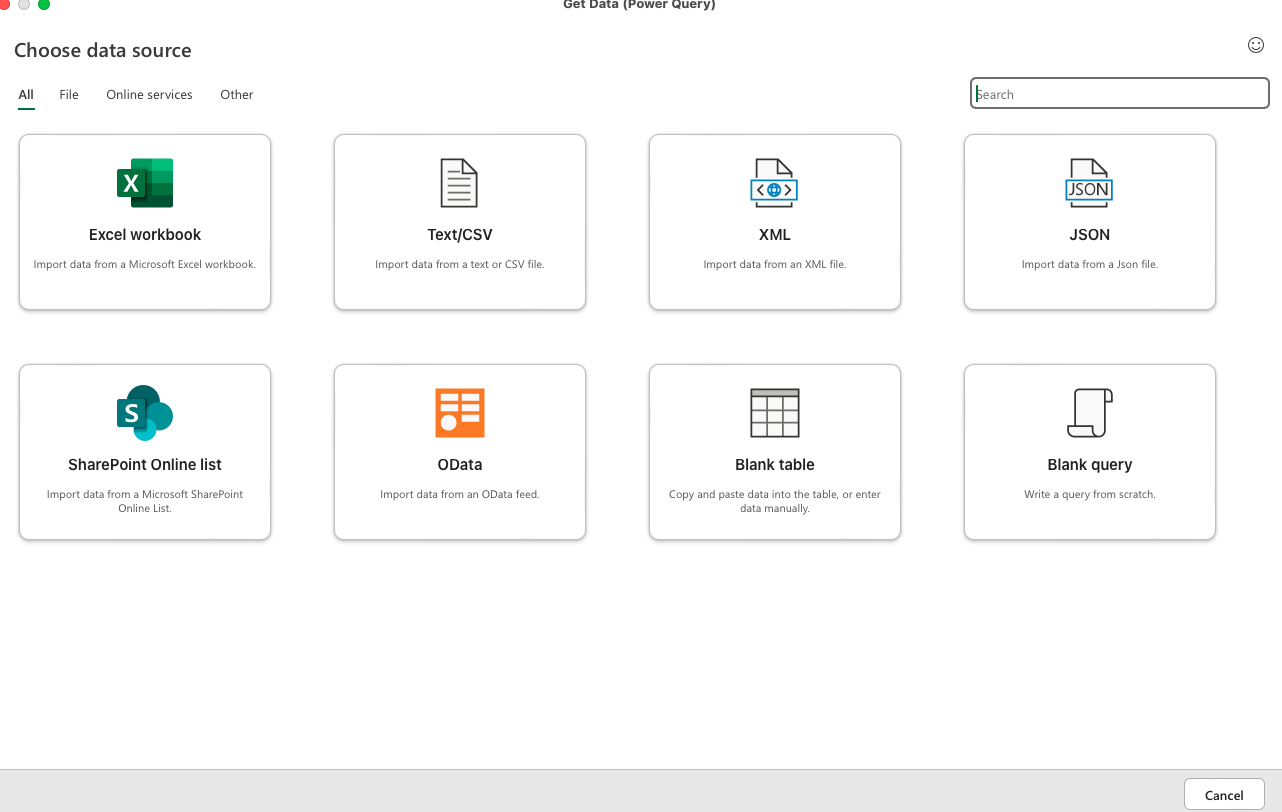Click 'Import data from a Microsoft Excel workbook.' text
Viewport: 1282px width, 812px height.
click(x=145, y=265)
